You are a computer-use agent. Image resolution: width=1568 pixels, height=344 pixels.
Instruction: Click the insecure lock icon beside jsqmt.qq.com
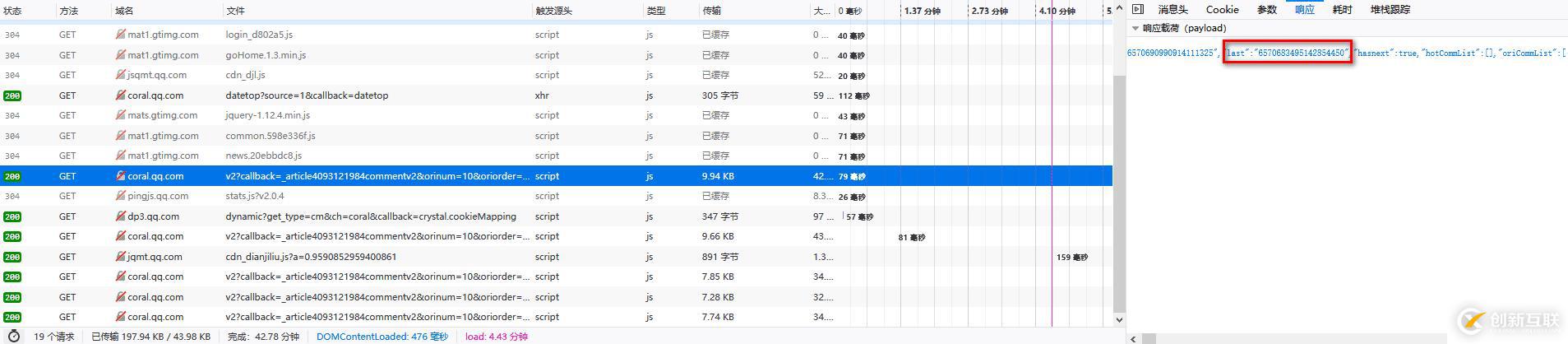[121, 75]
